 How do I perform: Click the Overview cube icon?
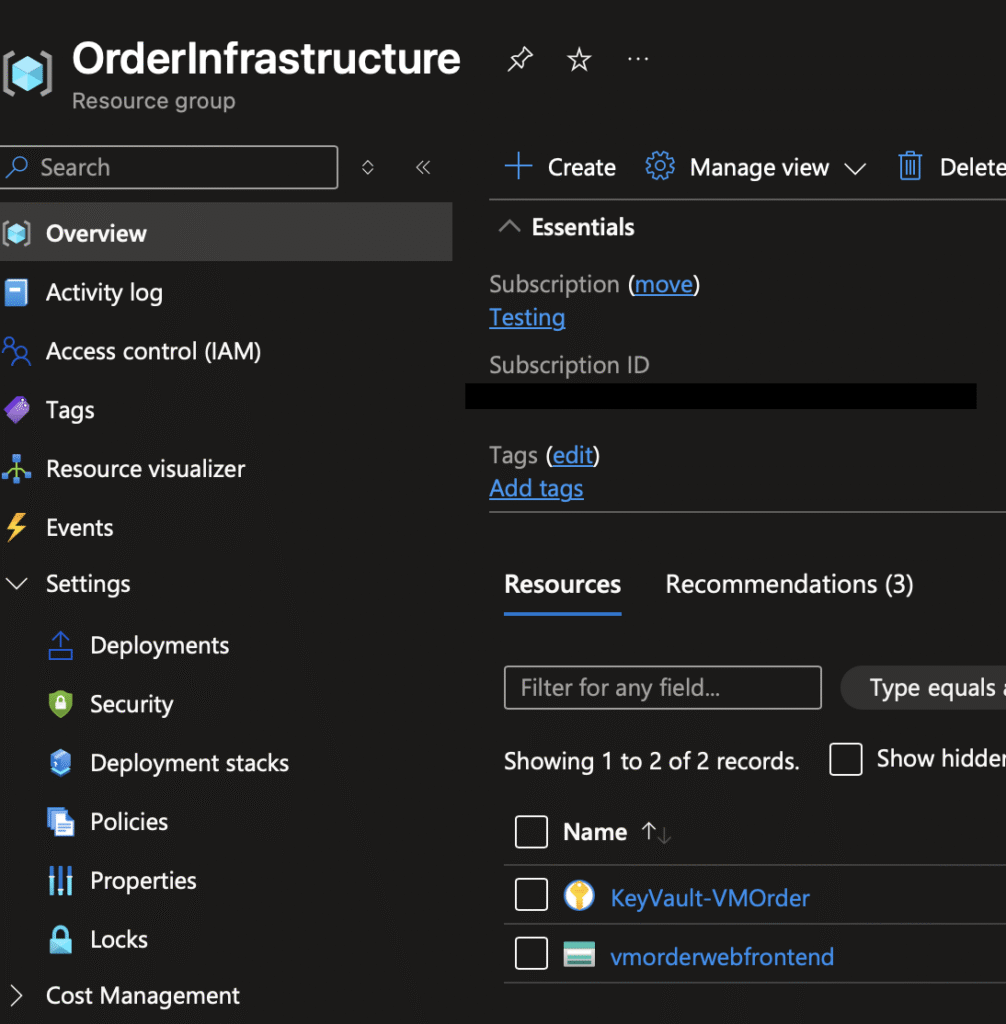16,233
